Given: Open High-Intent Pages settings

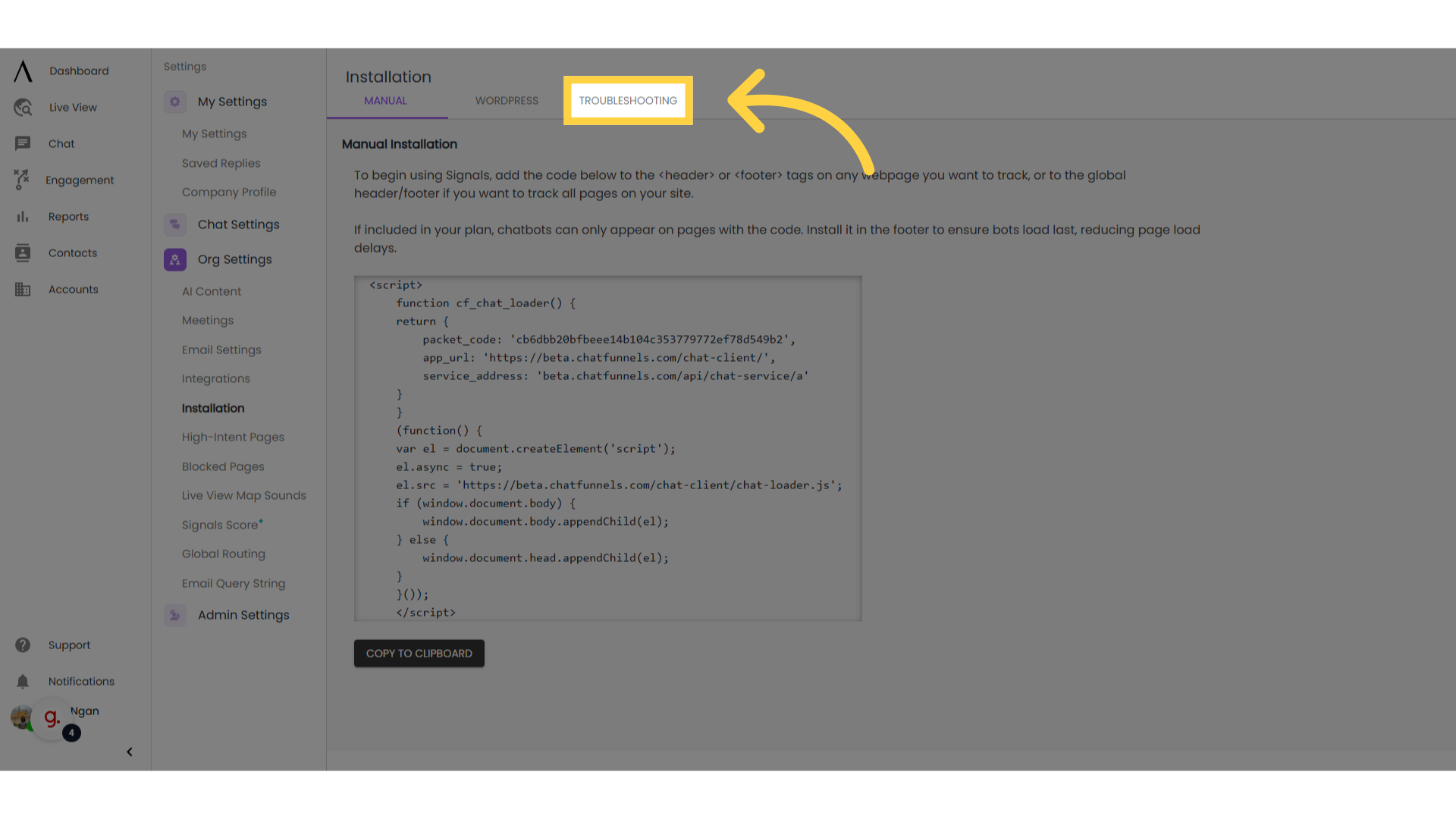Looking at the screenshot, I should pos(234,438).
